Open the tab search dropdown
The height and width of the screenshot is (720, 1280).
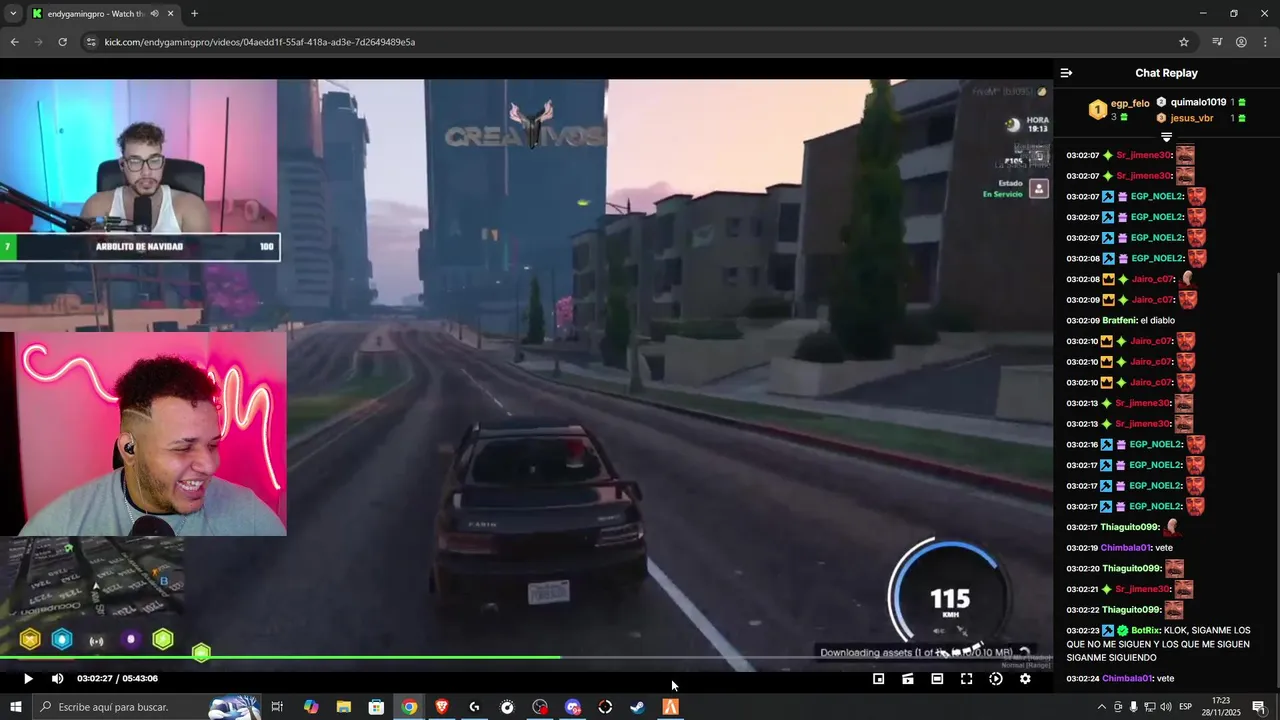(x=13, y=14)
